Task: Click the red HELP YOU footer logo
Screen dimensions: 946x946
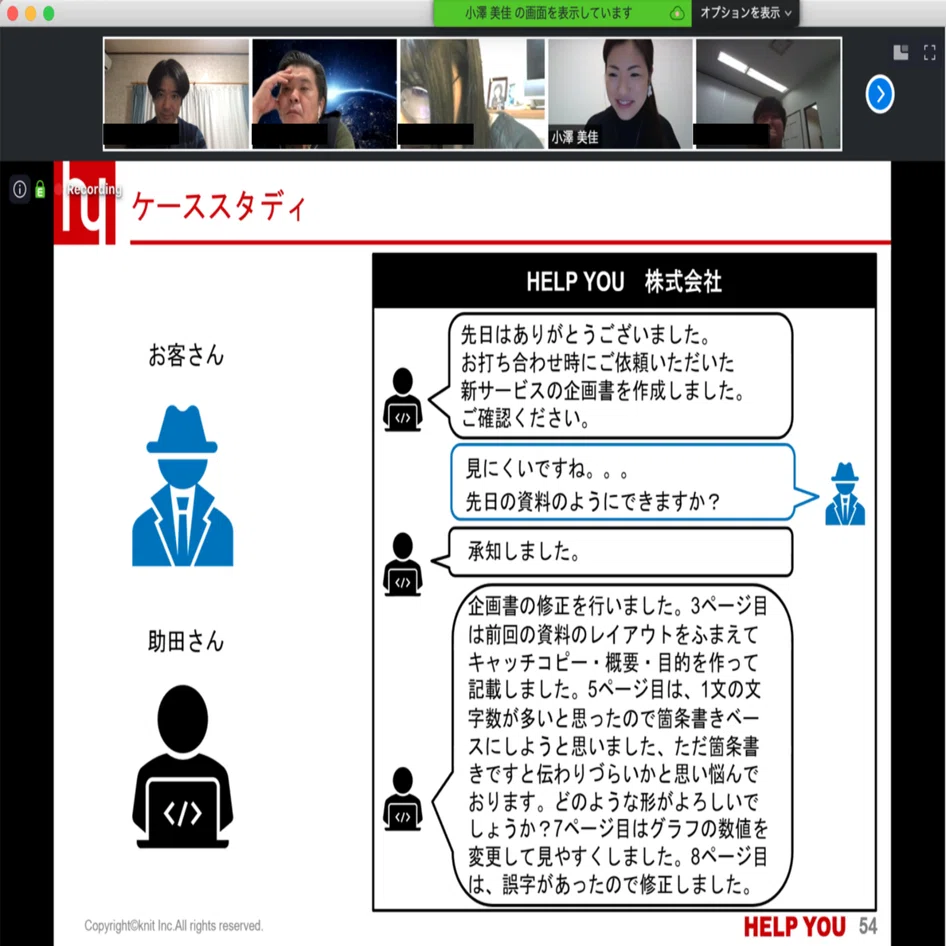Action: (x=795, y=927)
